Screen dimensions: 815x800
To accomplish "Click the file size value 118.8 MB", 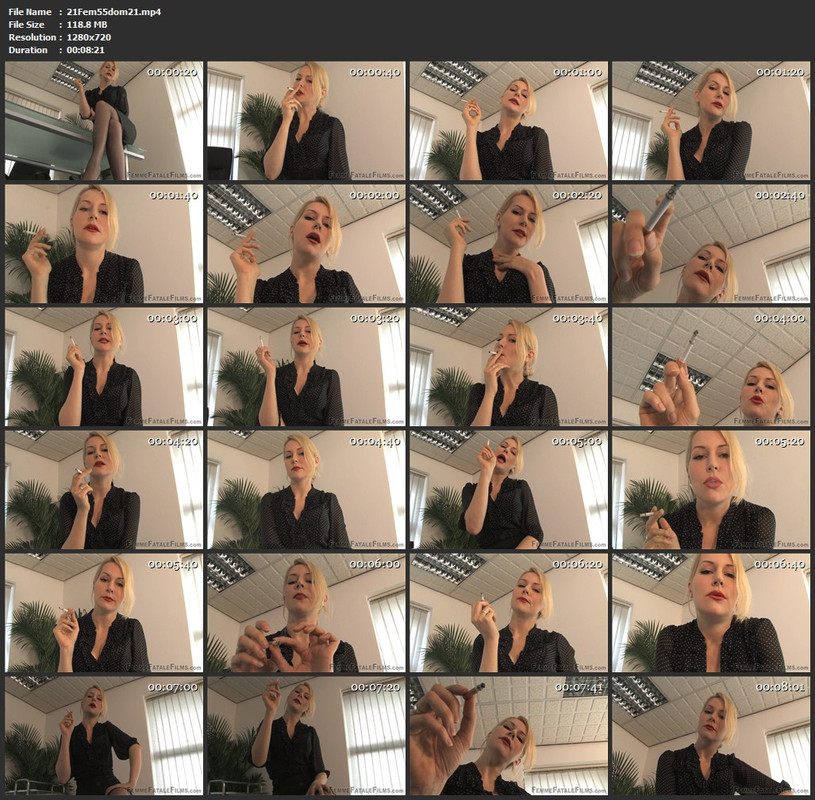I will (x=87, y=24).
